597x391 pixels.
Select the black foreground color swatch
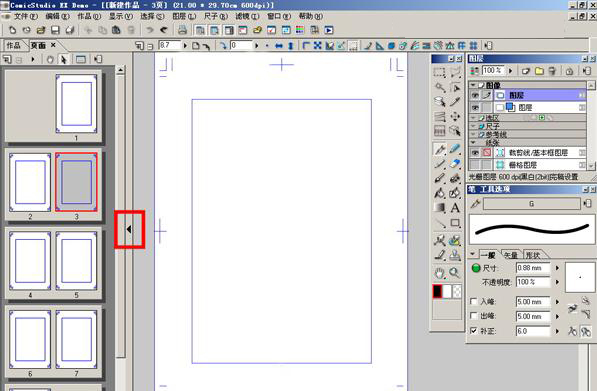coord(437,291)
